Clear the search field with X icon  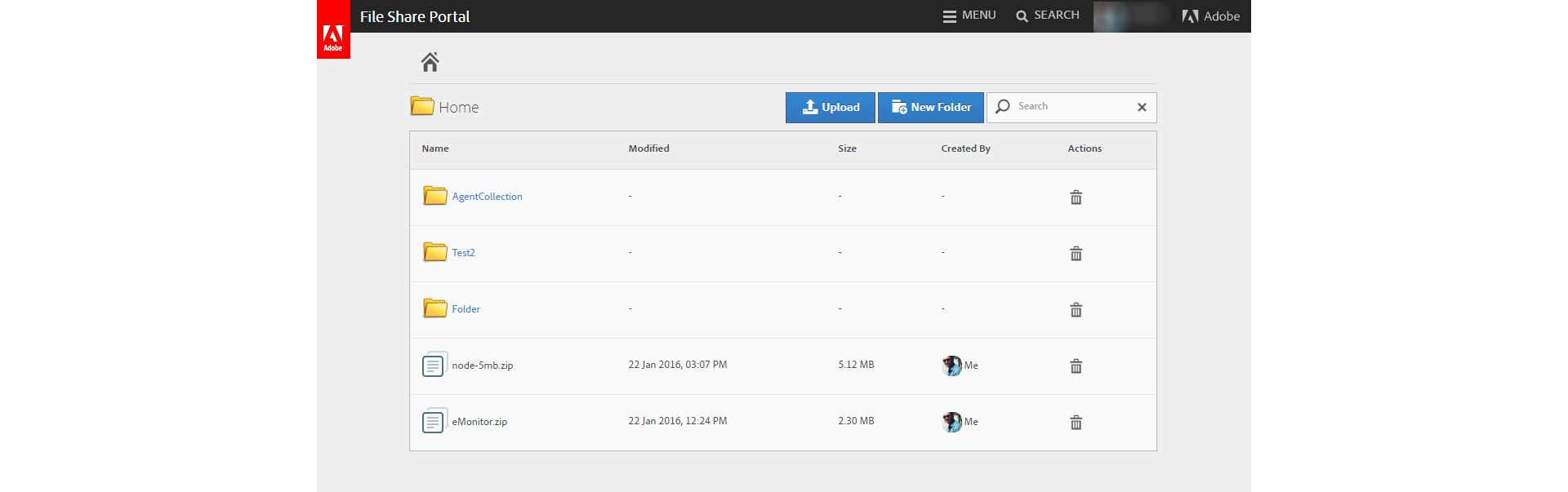(x=1142, y=107)
